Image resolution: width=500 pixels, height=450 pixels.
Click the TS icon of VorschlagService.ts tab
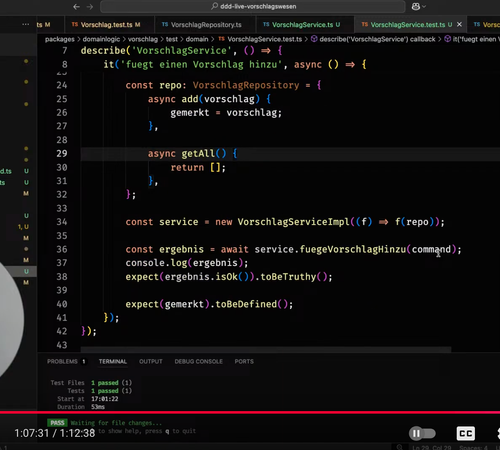point(266,24)
